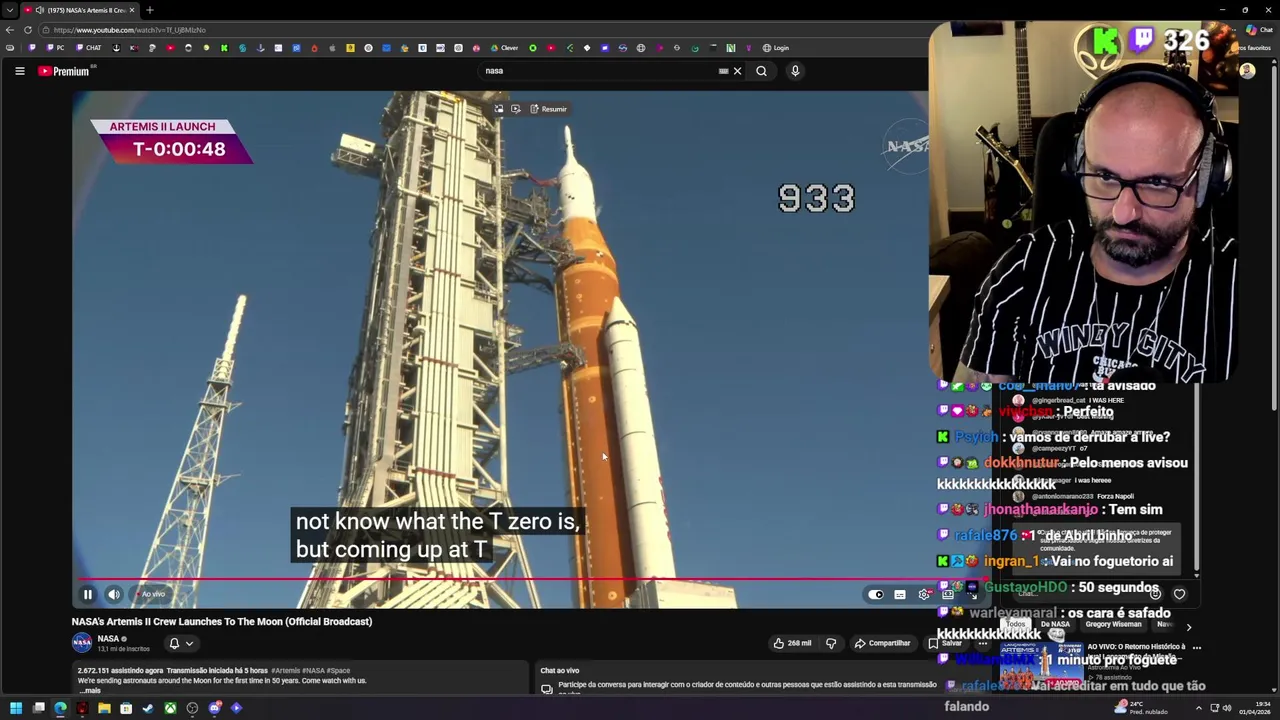Show more filter chips with the arrow
Viewport: 1280px width, 720px height.
coord(1188,627)
